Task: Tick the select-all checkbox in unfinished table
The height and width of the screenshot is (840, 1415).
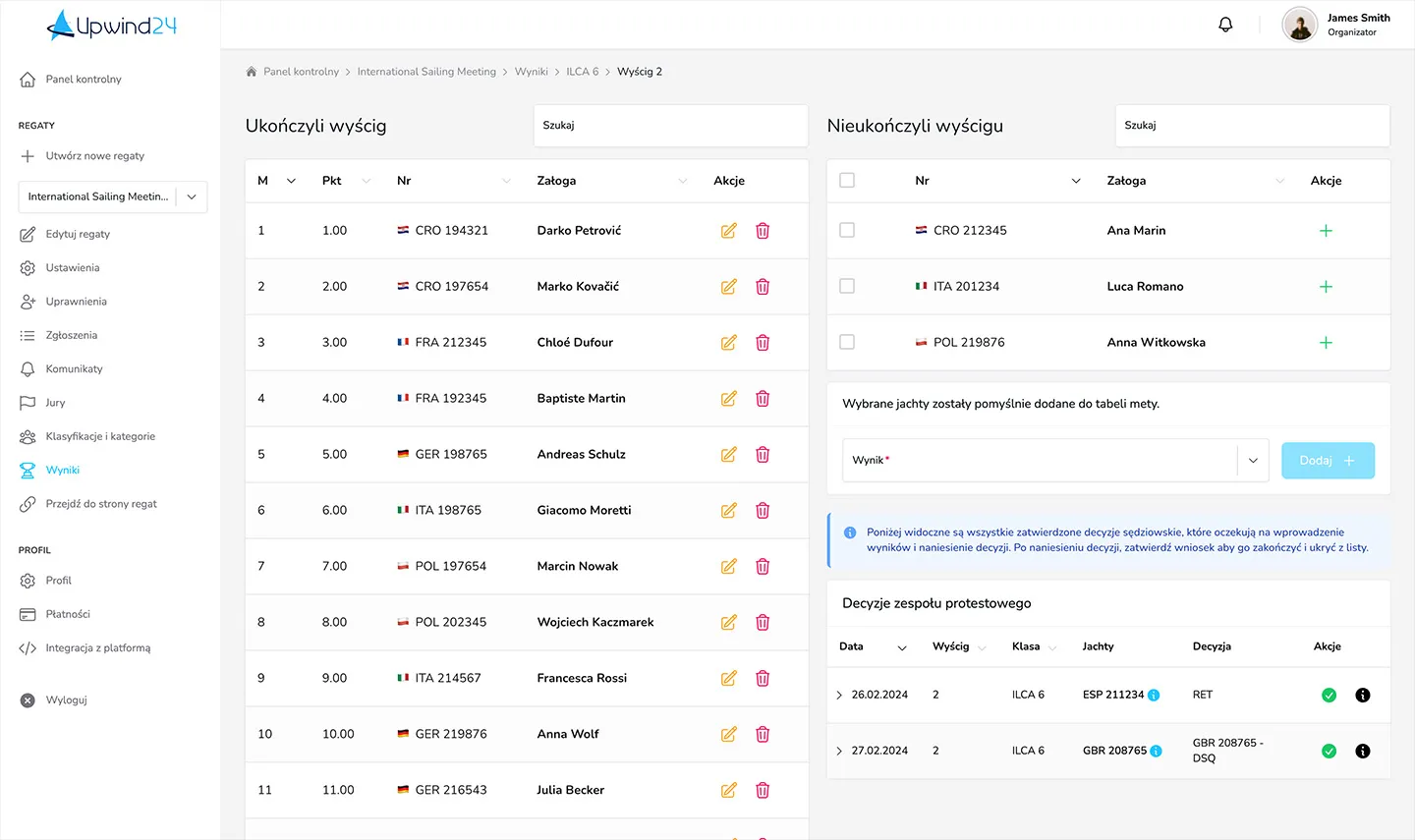Action: pyautogui.click(x=847, y=181)
